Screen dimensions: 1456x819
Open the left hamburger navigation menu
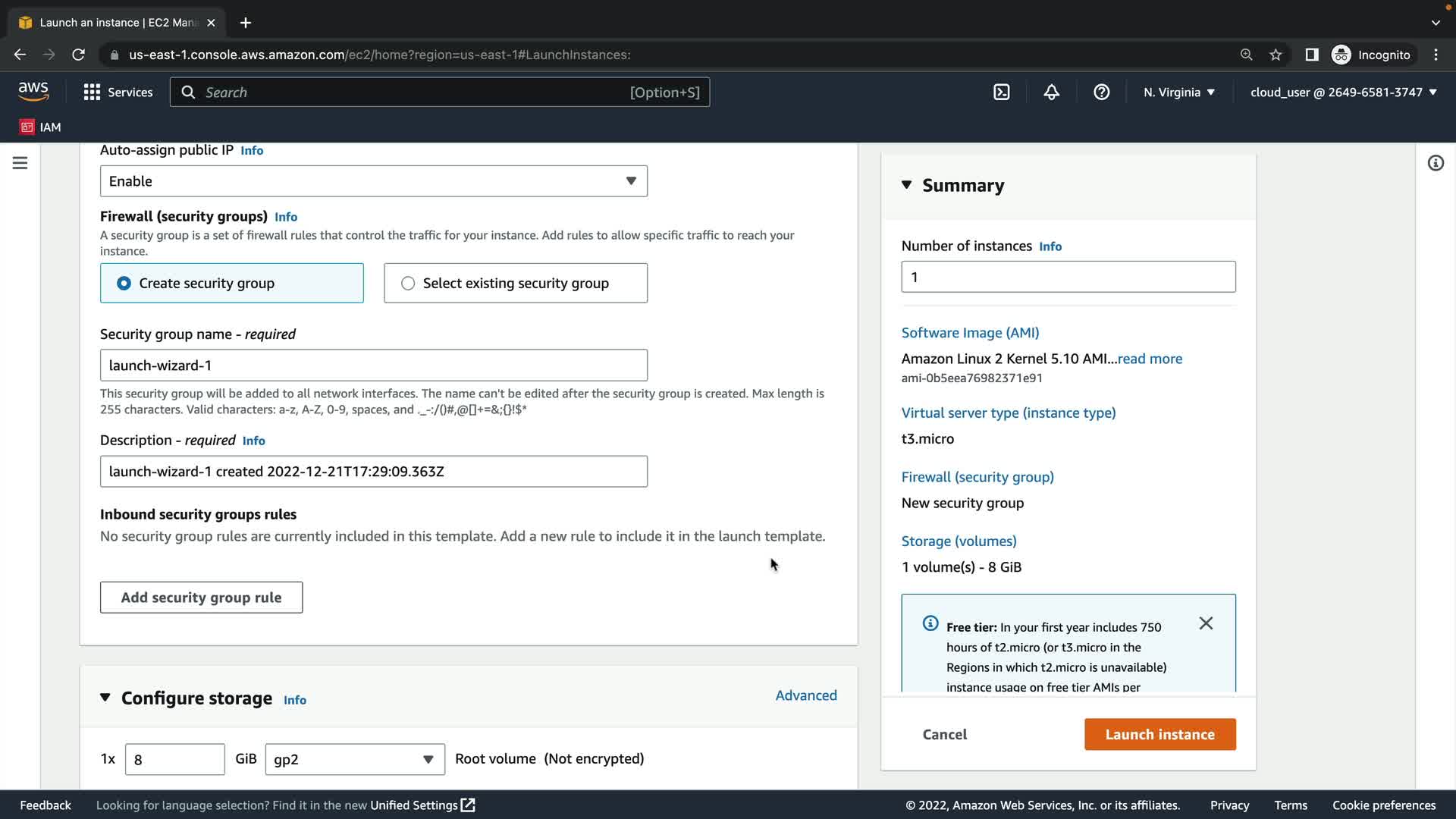20,163
